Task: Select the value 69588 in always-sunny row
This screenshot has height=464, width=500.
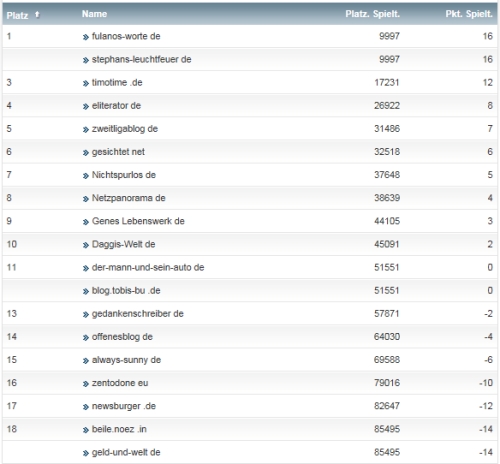Action: 387,360
